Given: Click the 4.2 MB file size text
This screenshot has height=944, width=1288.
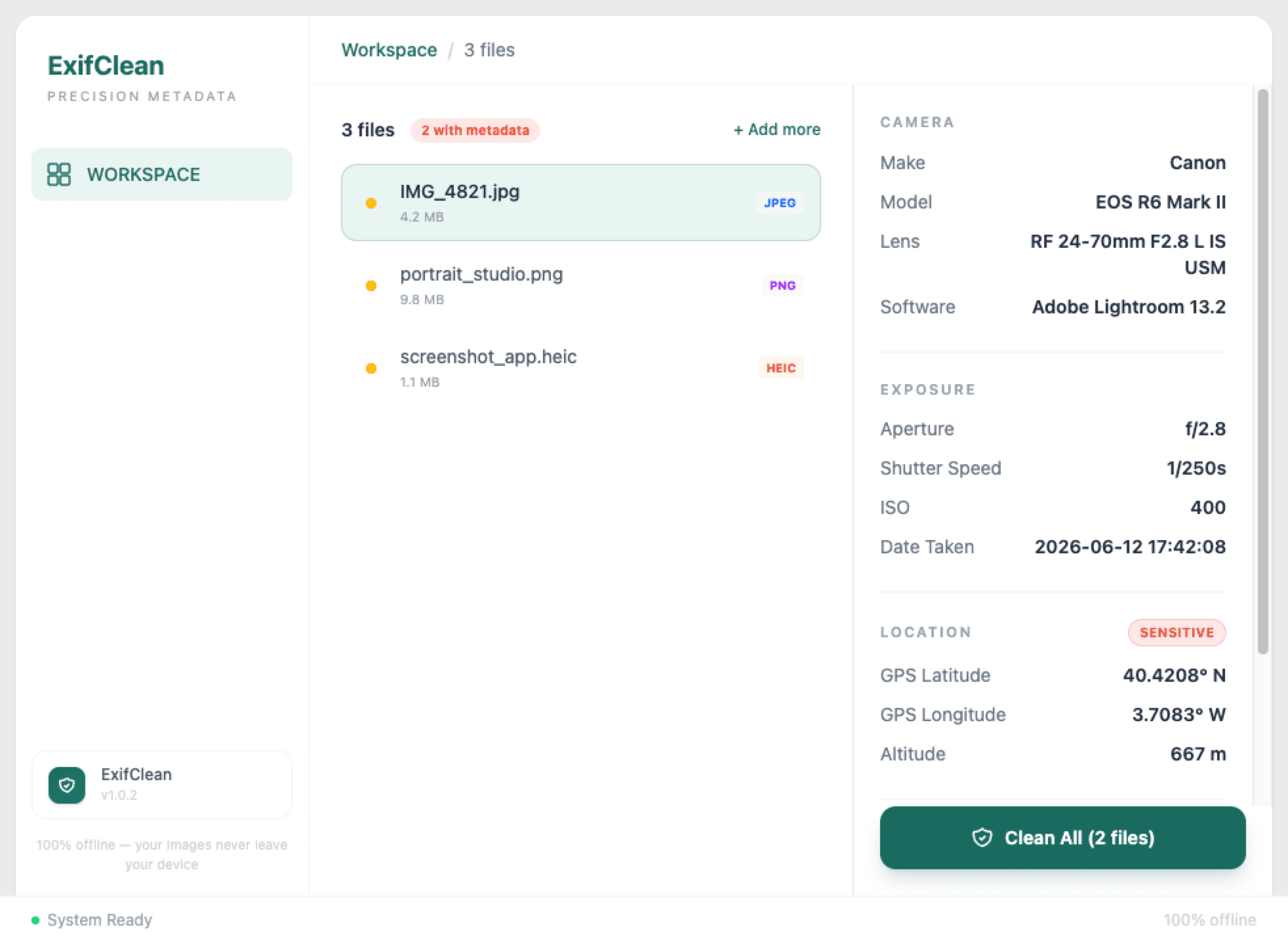Looking at the screenshot, I should click(x=422, y=217).
